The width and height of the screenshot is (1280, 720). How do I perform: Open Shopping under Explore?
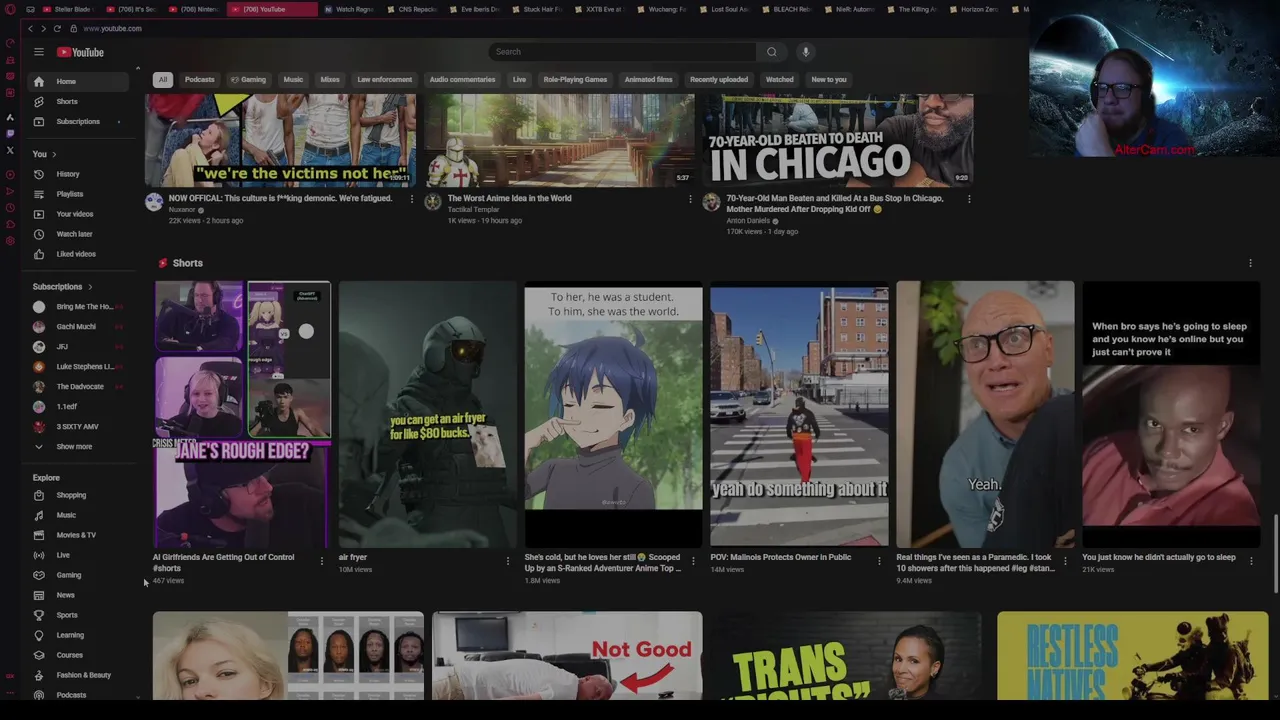[80, 495]
